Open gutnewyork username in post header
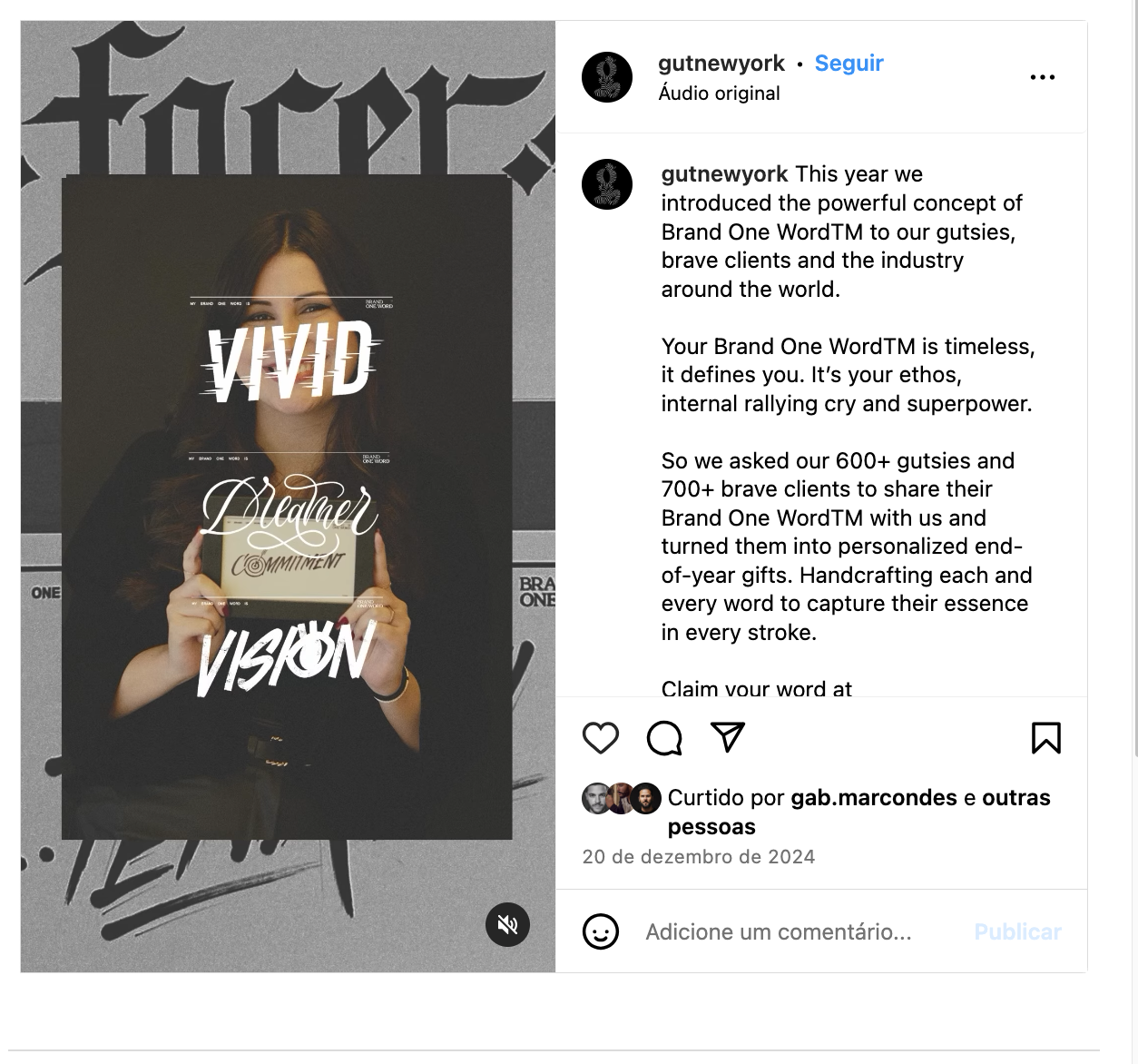This screenshot has height=1064, width=1138. 721,63
